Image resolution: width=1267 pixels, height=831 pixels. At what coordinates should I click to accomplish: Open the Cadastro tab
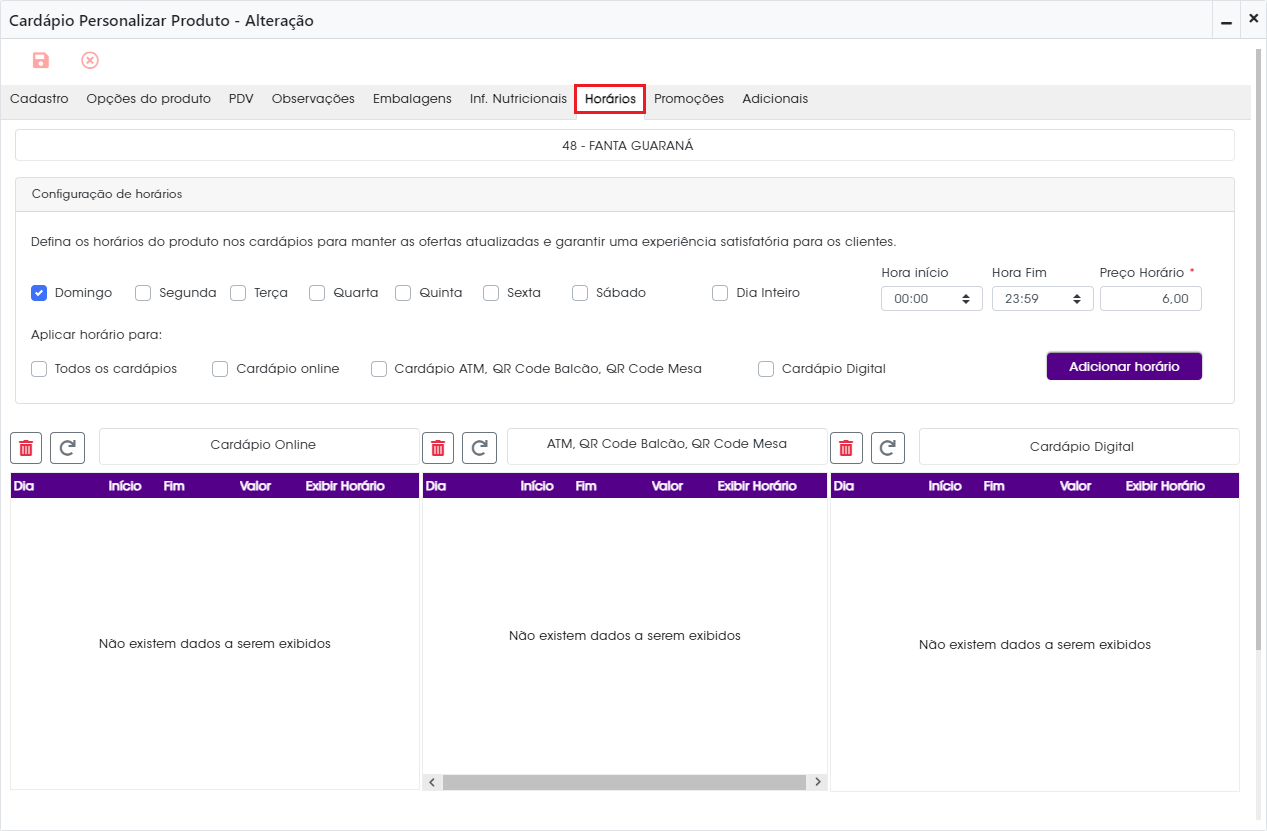pos(39,99)
